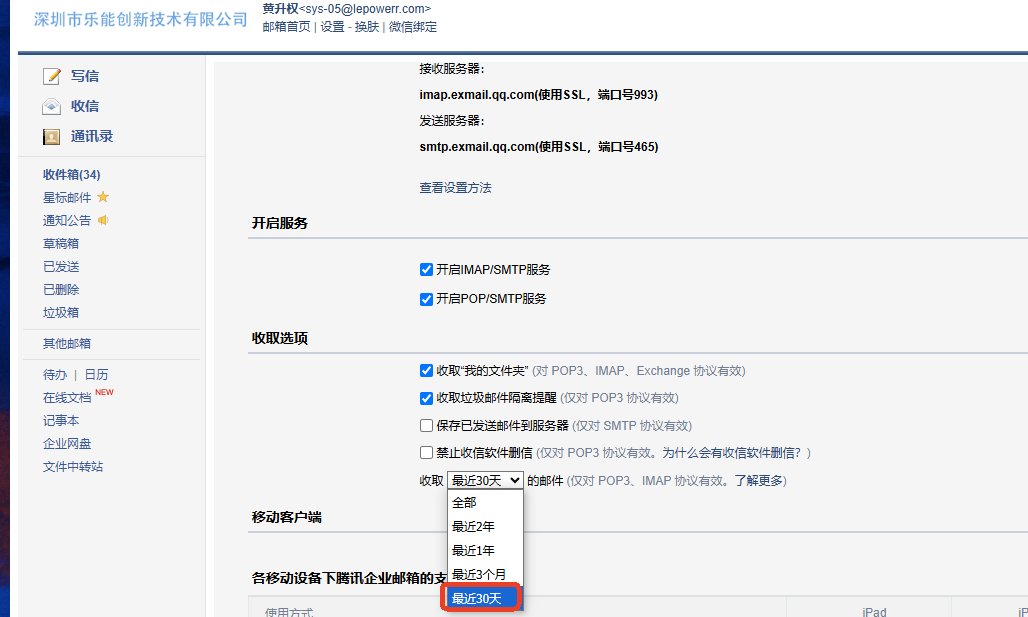Check the 禁止收信软件删信 option

pyautogui.click(x=427, y=452)
